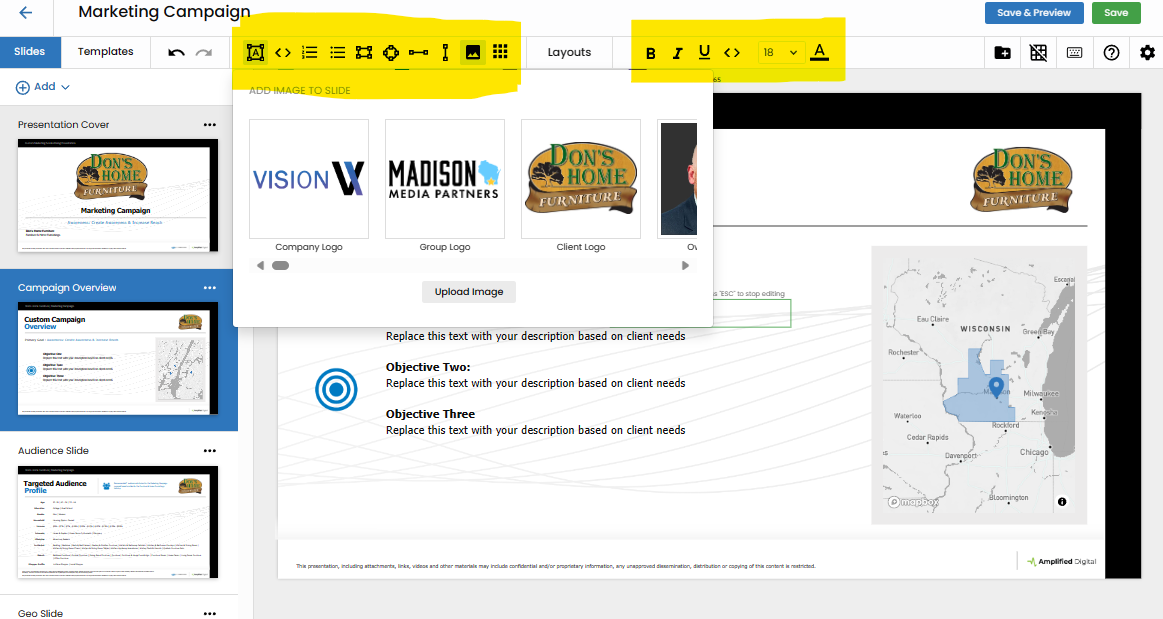The height and width of the screenshot is (619, 1163).
Task: Toggle italic text formatting
Action: pyautogui.click(x=677, y=53)
